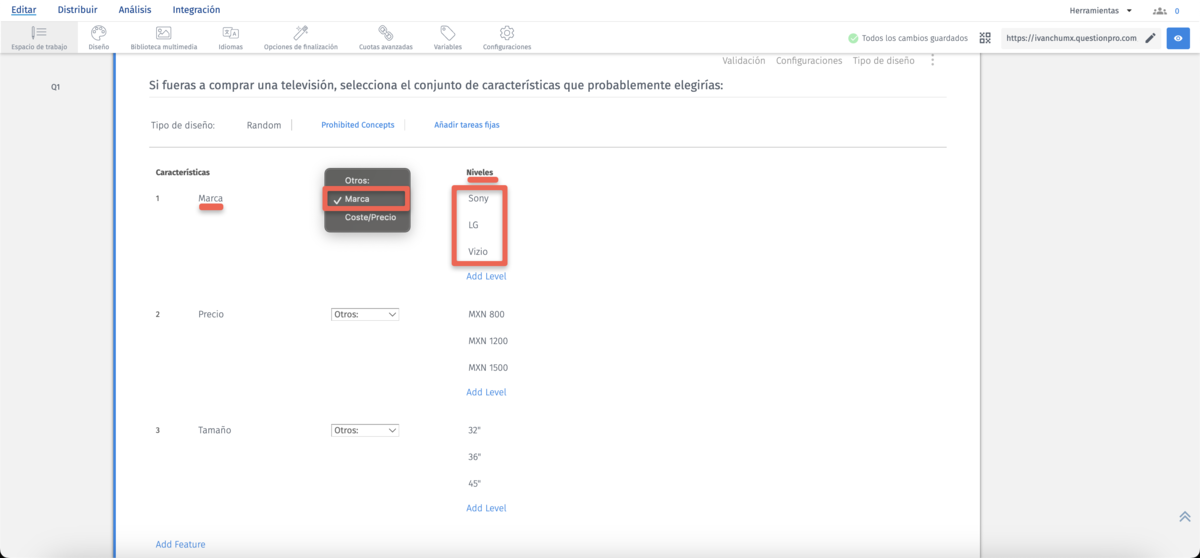Click the QR code icon
This screenshot has width=1200, height=558.
point(985,38)
